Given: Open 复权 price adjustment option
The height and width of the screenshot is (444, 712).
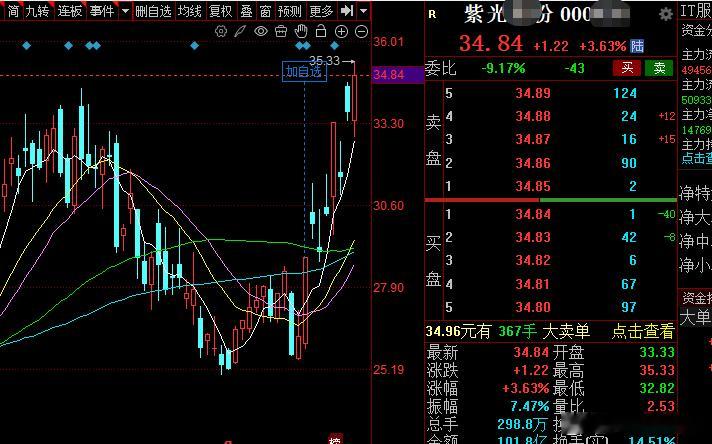Looking at the screenshot, I should pos(221,11).
